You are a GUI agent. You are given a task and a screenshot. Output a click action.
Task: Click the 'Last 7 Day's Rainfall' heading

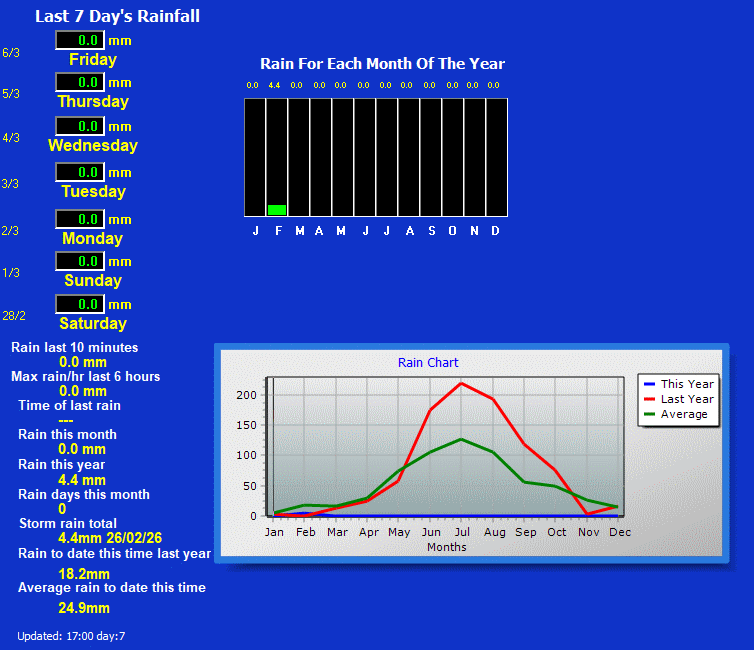(x=117, y=16)
